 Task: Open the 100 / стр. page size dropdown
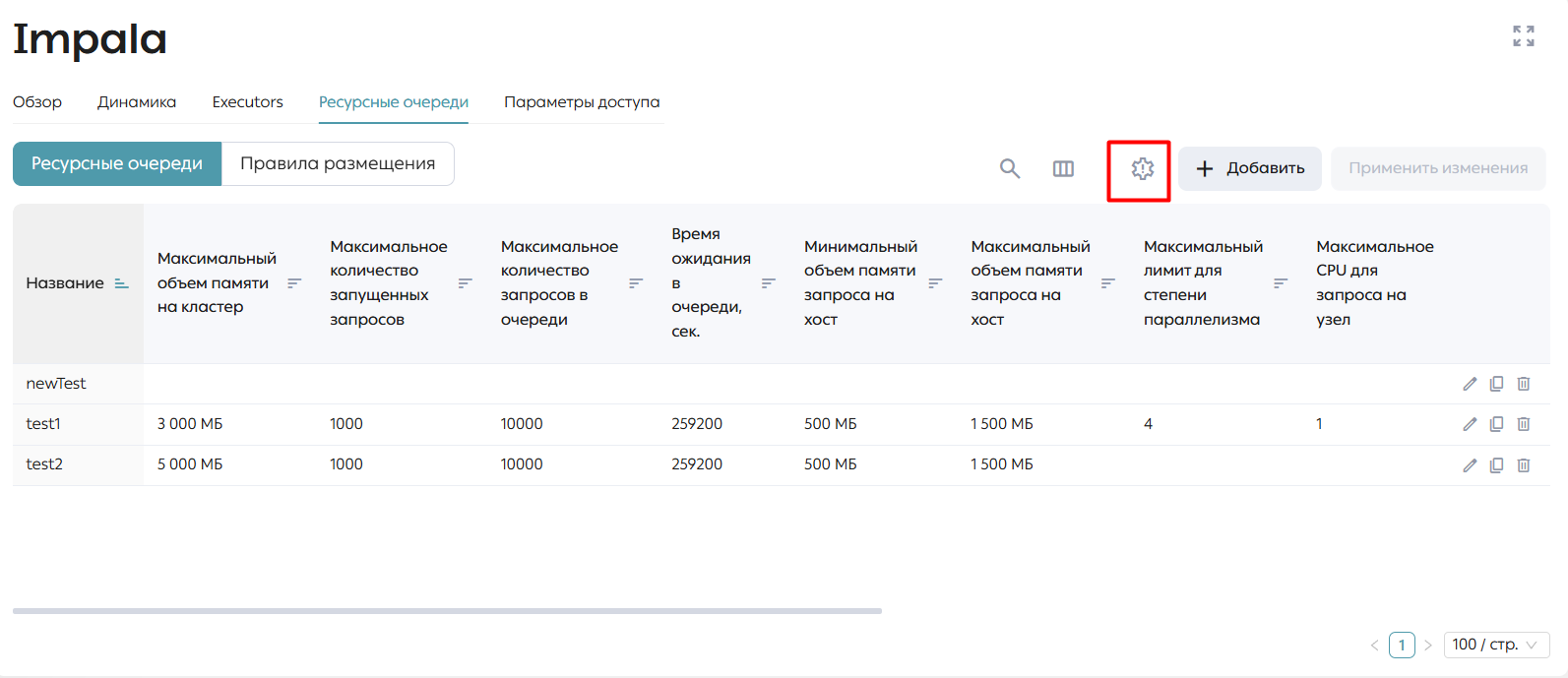(1496, 645)
